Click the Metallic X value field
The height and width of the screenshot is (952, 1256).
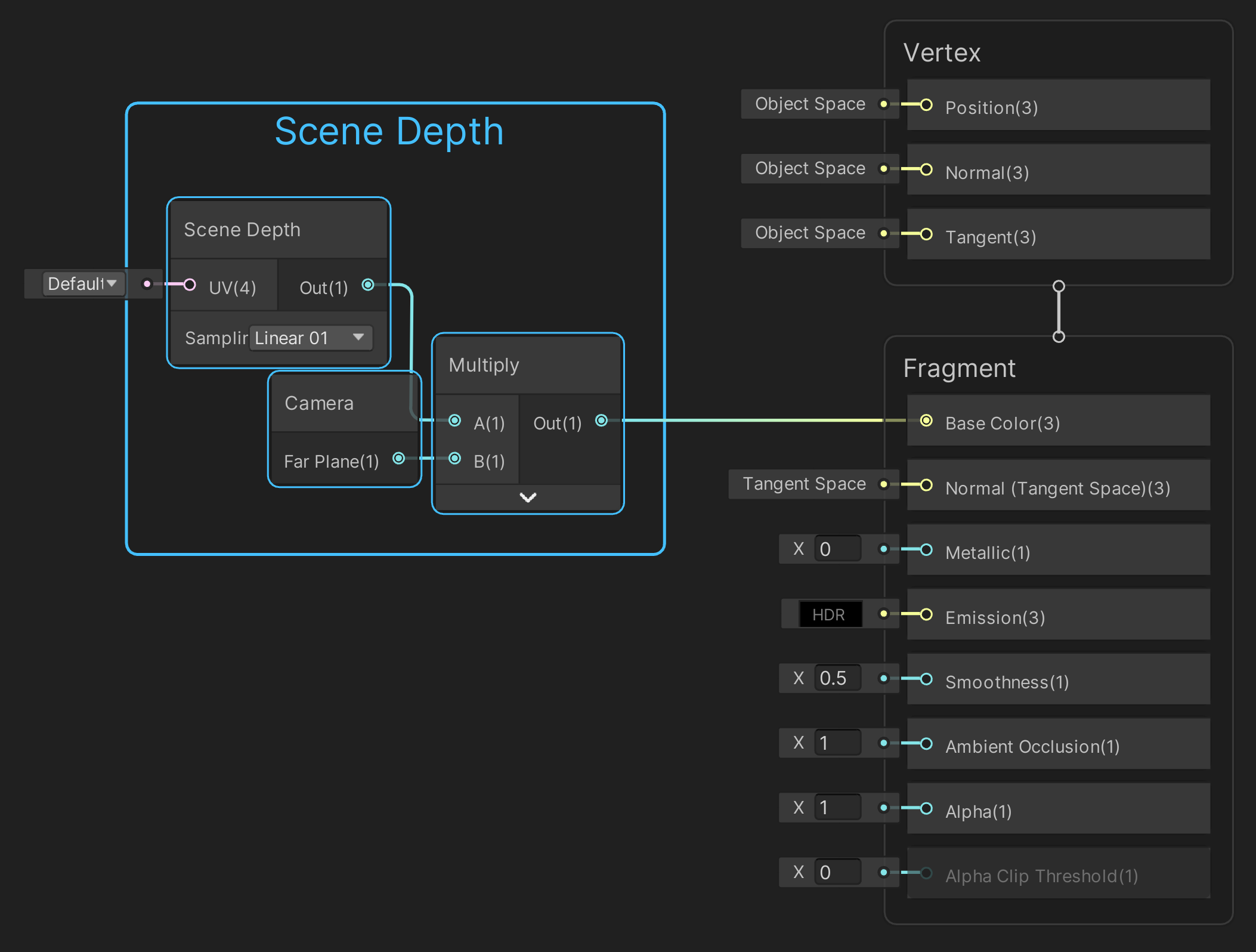click(x=837, y=549)
